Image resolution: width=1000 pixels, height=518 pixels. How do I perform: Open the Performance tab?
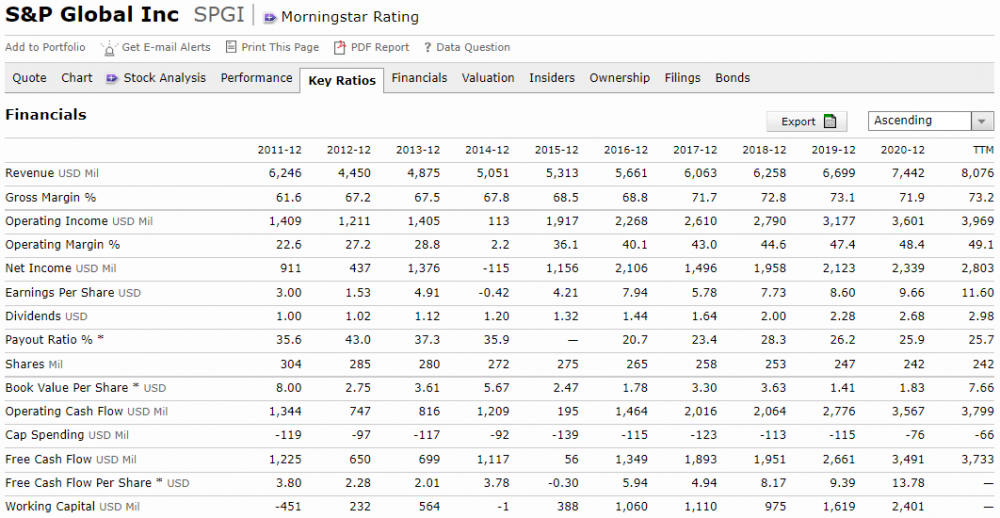(256, 78)
